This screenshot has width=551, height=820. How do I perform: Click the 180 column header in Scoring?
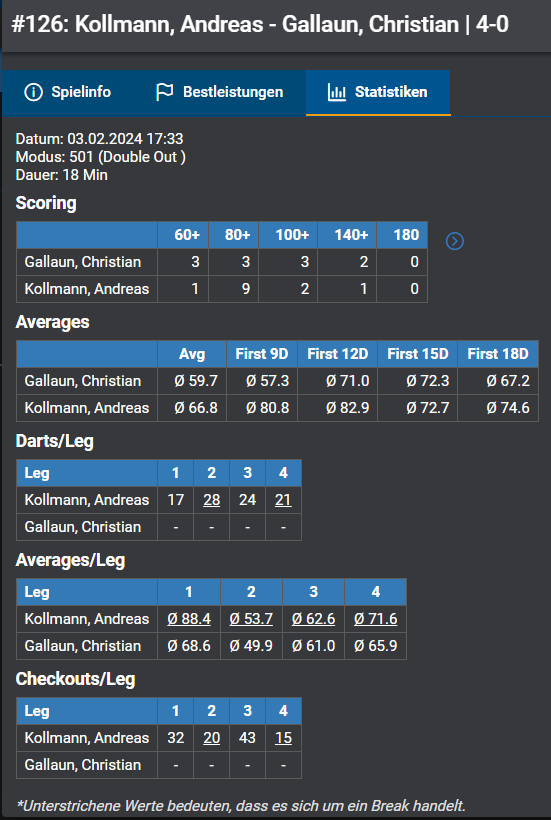coord(402,235)
